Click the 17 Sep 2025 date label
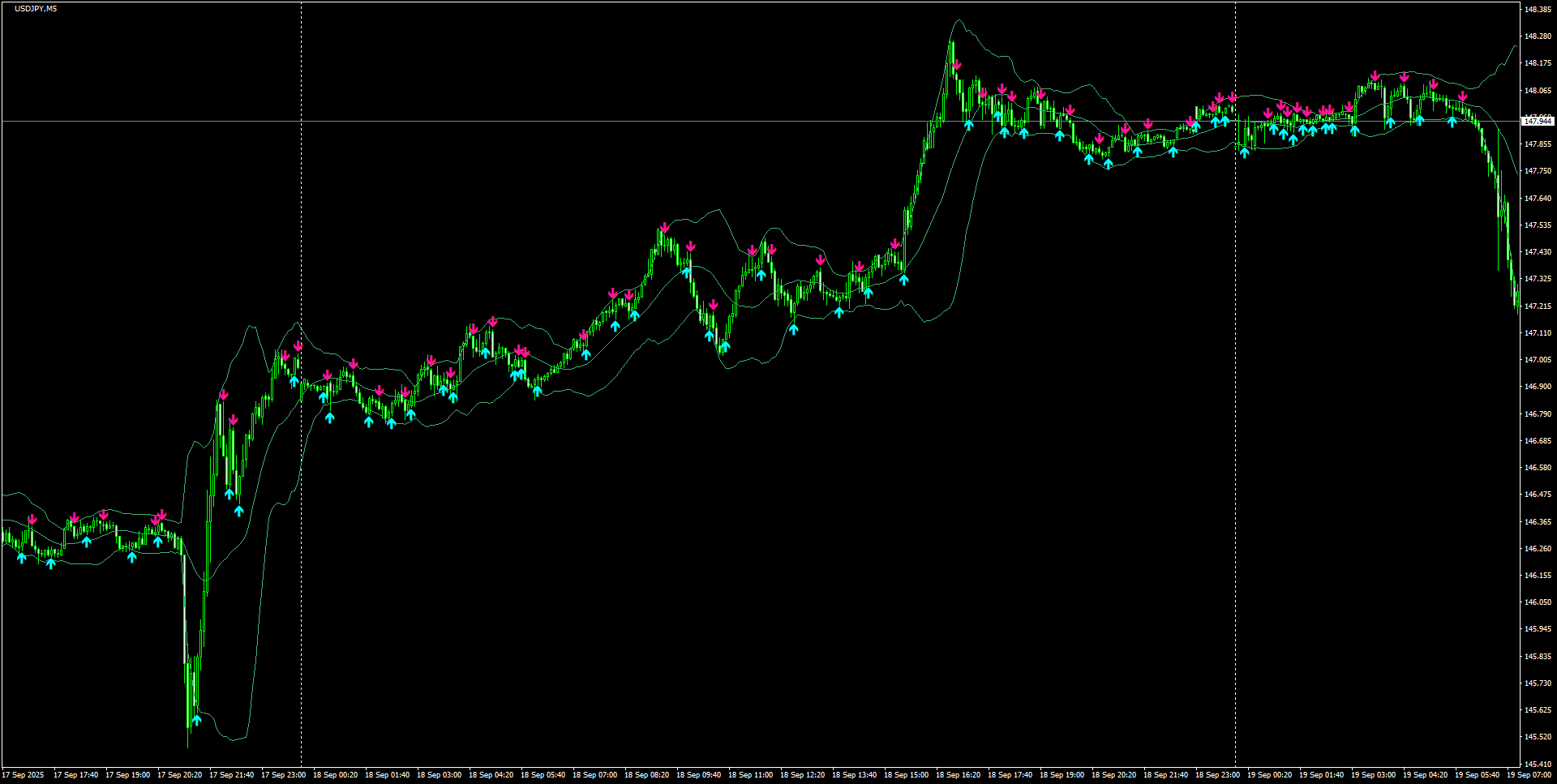The width and height of the screenshot is (1557, 784). point(23,775)
